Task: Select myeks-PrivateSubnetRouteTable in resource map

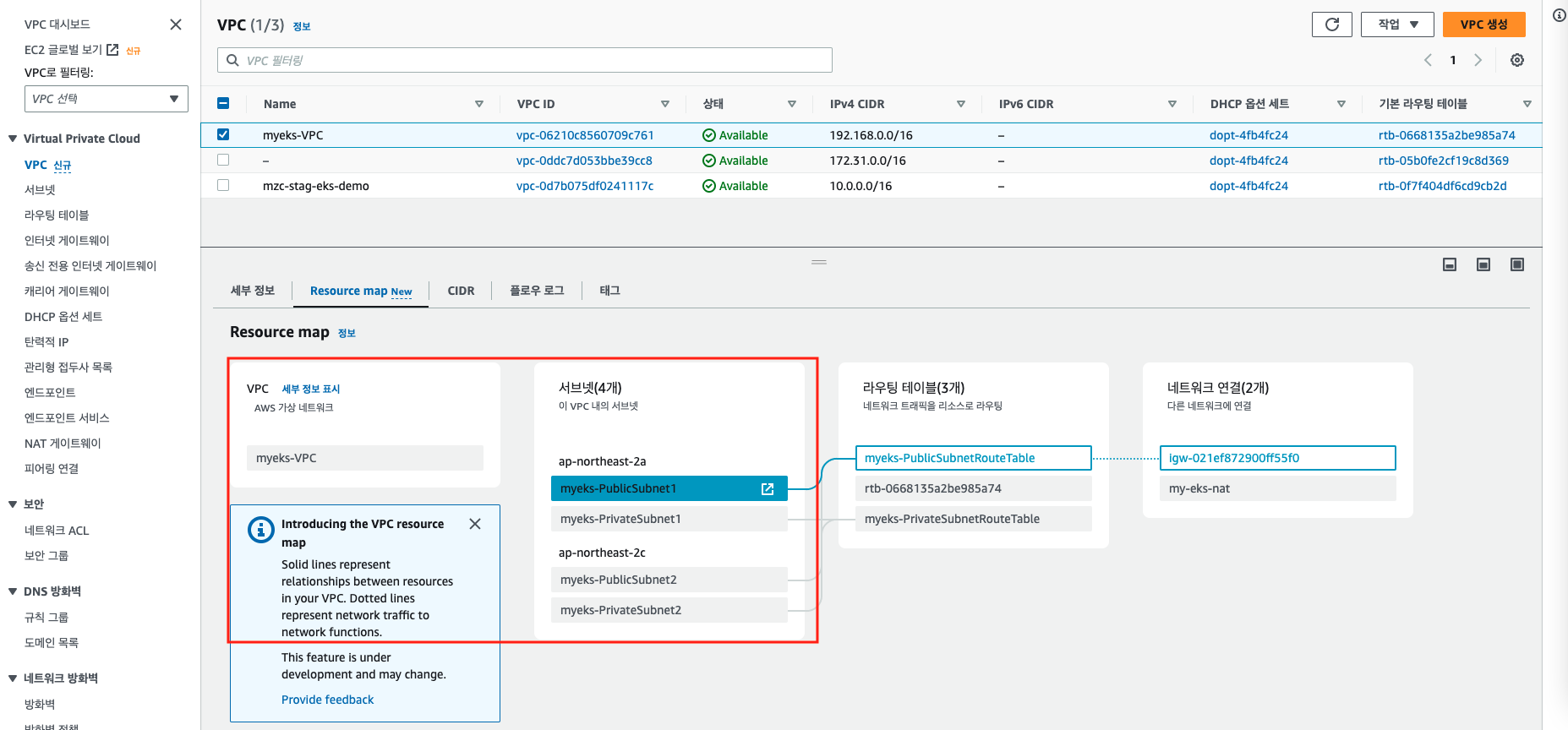Action: tap(974, 519)
